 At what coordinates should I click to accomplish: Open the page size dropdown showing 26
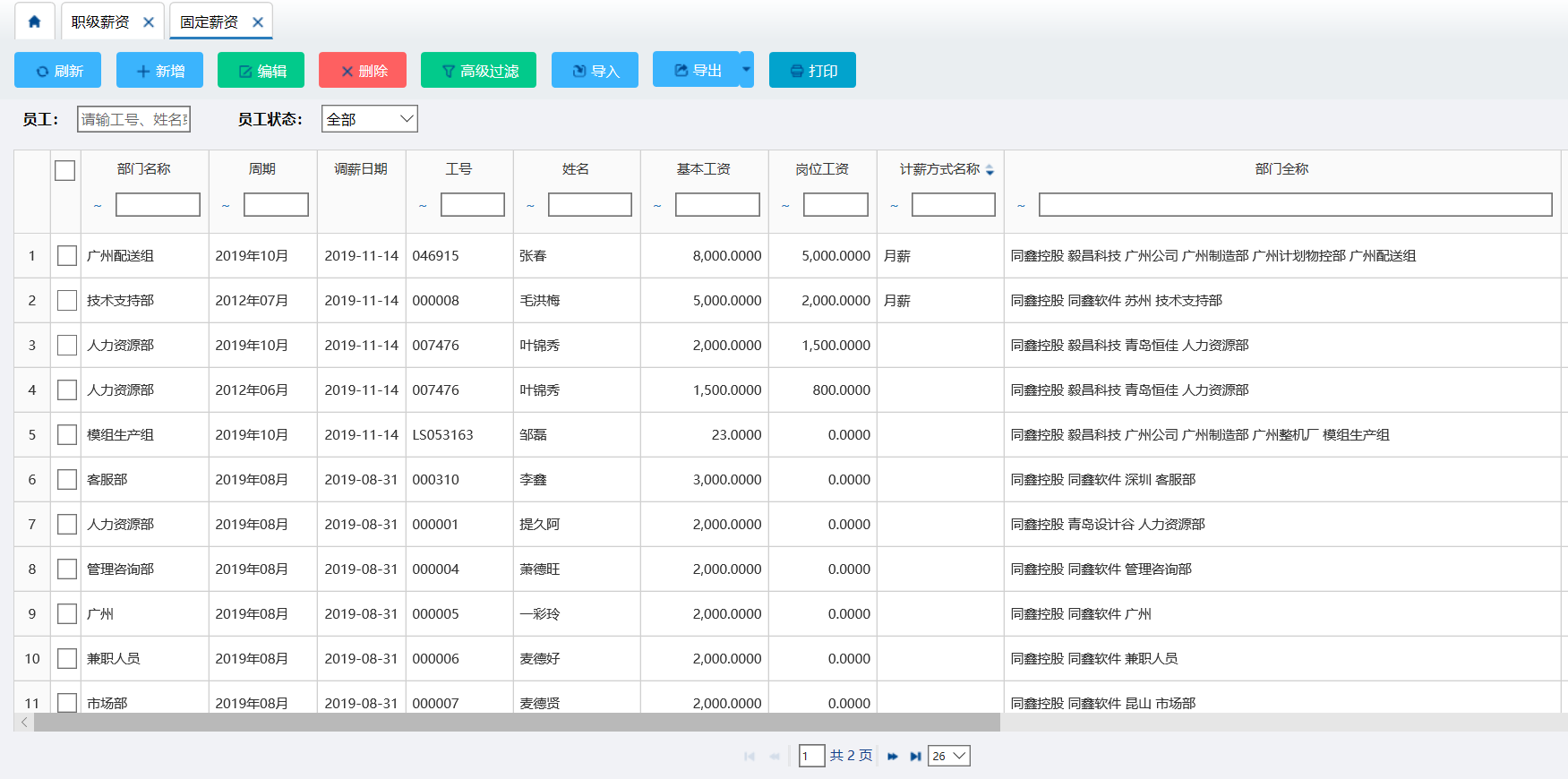click(949, 757)
